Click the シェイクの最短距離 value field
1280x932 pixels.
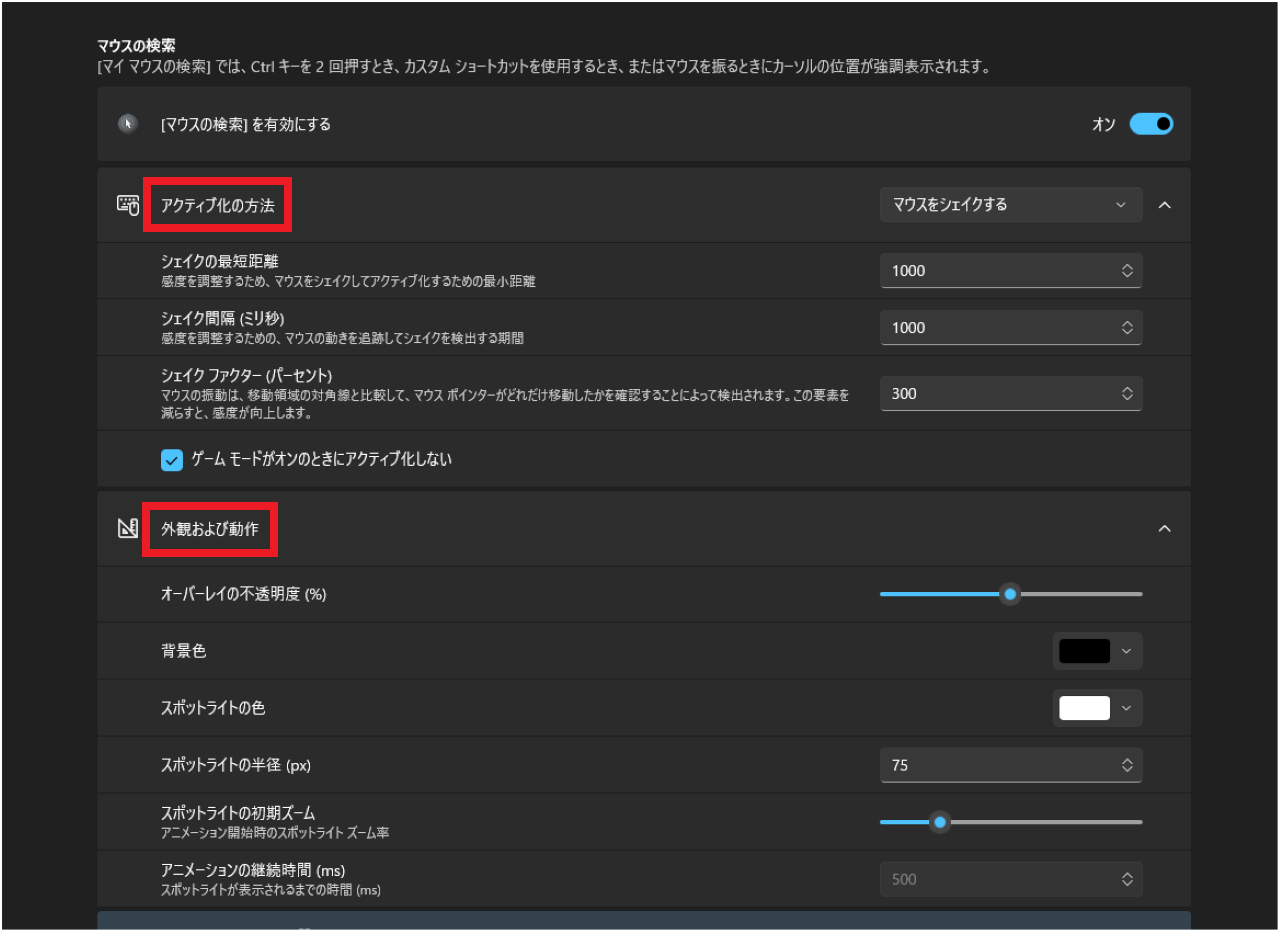(995, 271)
